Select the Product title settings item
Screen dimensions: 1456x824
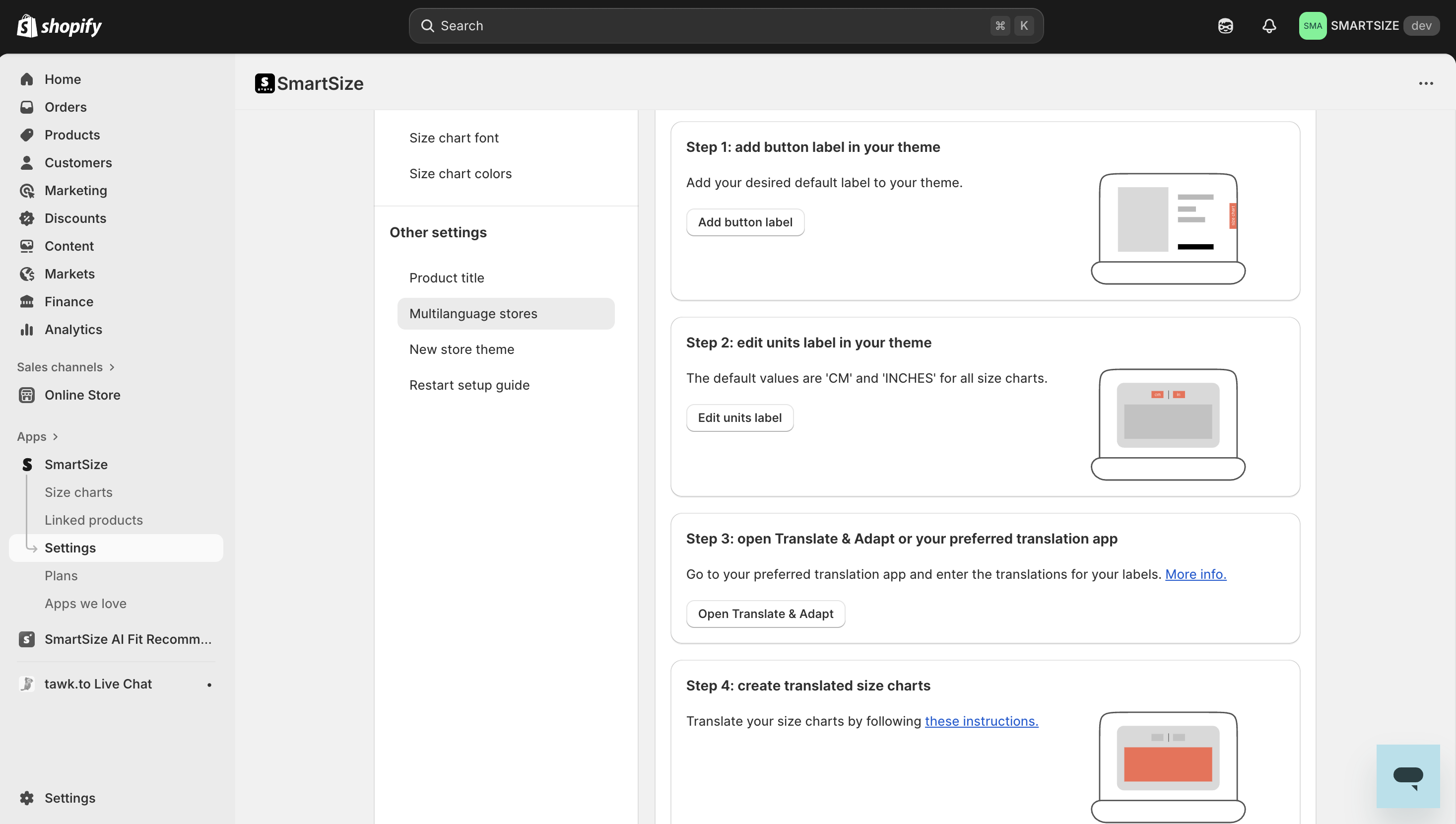click(446, 278)
